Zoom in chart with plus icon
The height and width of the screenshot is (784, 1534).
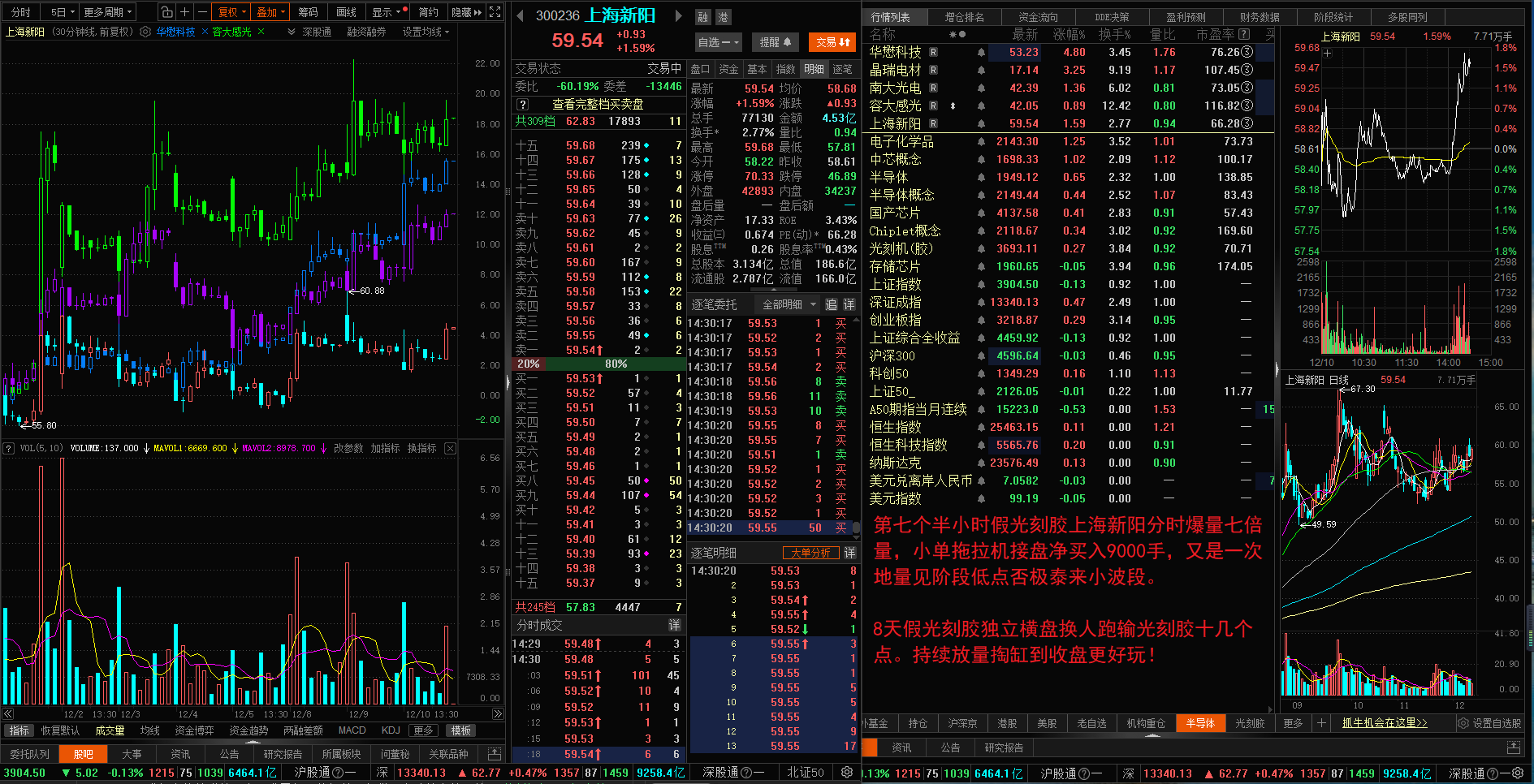(184, 12)
